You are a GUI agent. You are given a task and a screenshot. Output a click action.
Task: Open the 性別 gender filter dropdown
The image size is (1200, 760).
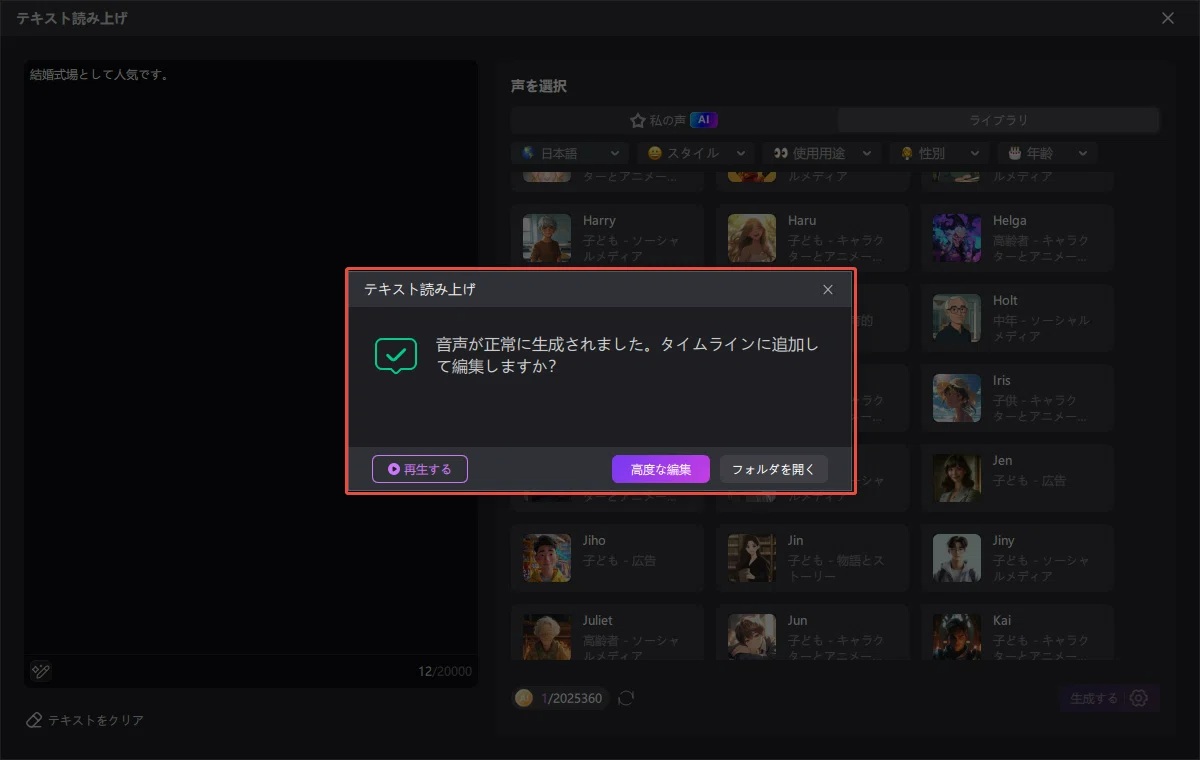pyautogui.click(x=938, y=153)
